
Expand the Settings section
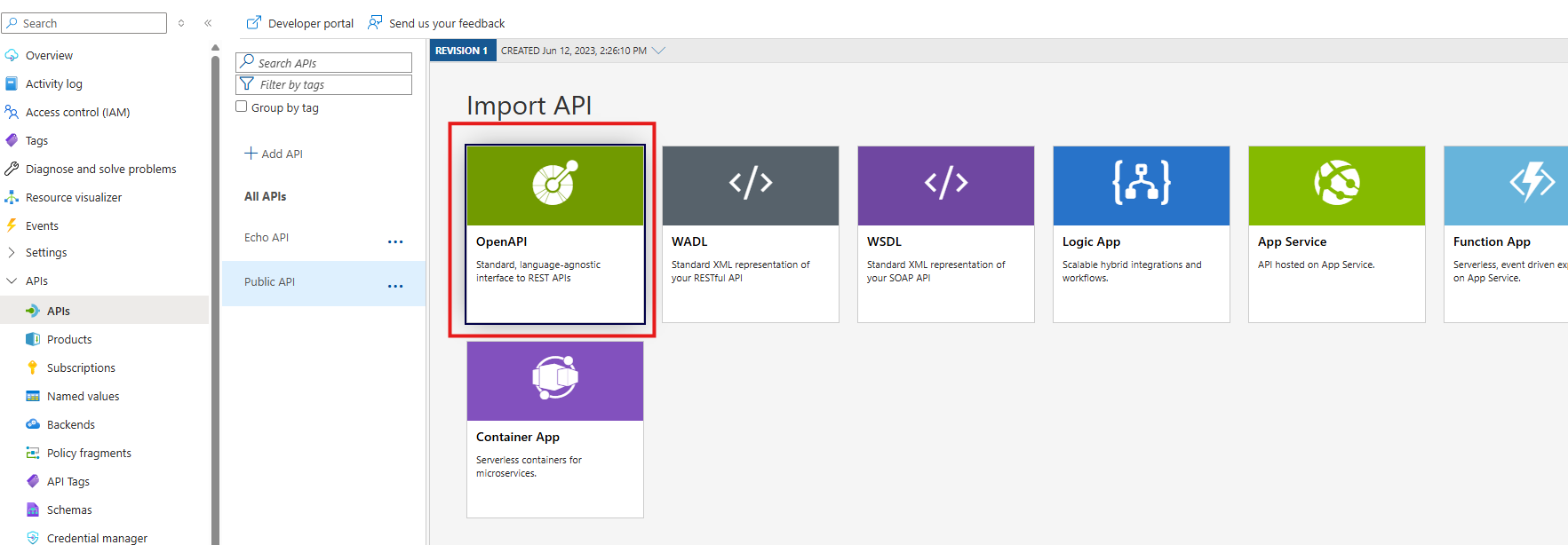(12, 253)
